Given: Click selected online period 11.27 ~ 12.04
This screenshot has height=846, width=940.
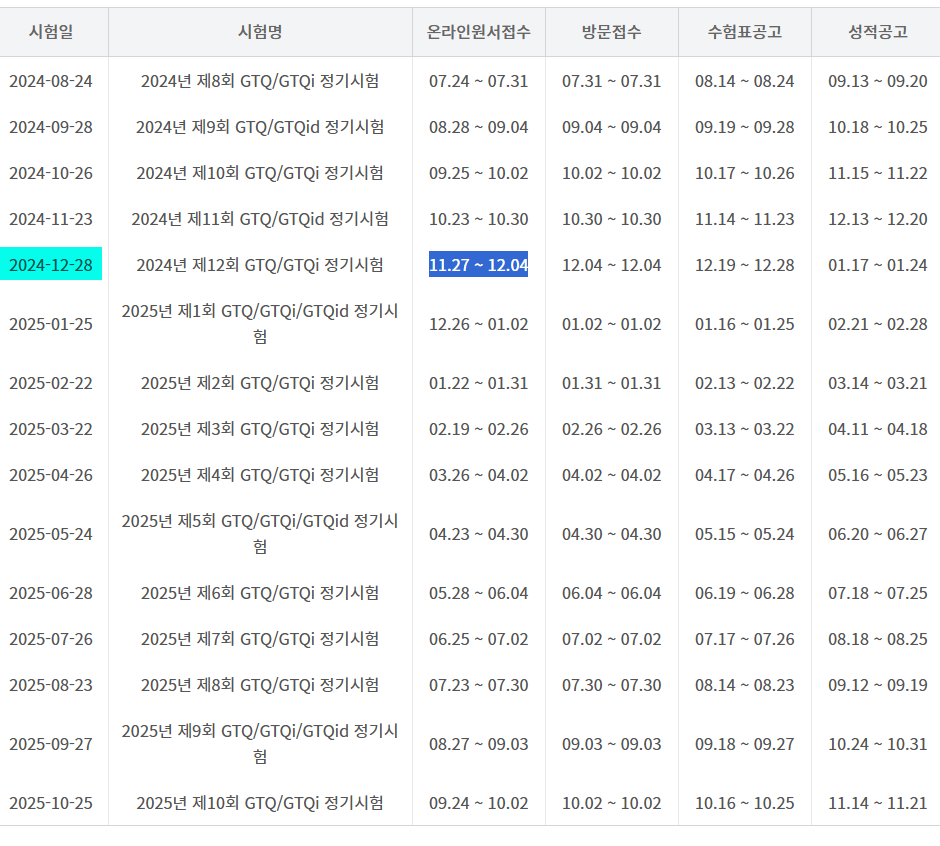Looking at the screenshot, I should click(x=478, y=264).
